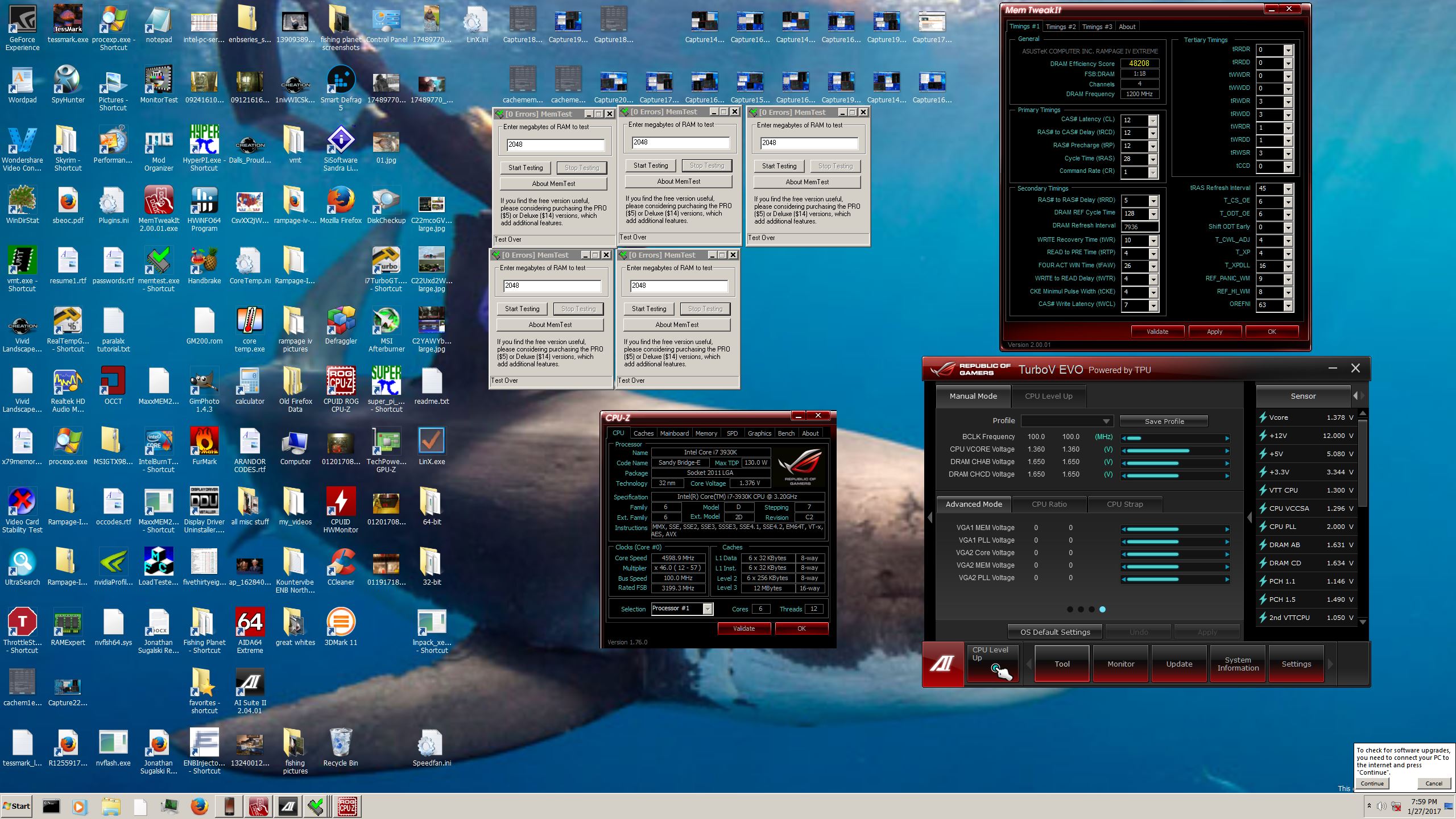Image resolution: width=1456 pixels, height=819 pixels.
Task: Open Mod Organizer desktop icon
Action: pyautogui.click(x=159, y=148)
